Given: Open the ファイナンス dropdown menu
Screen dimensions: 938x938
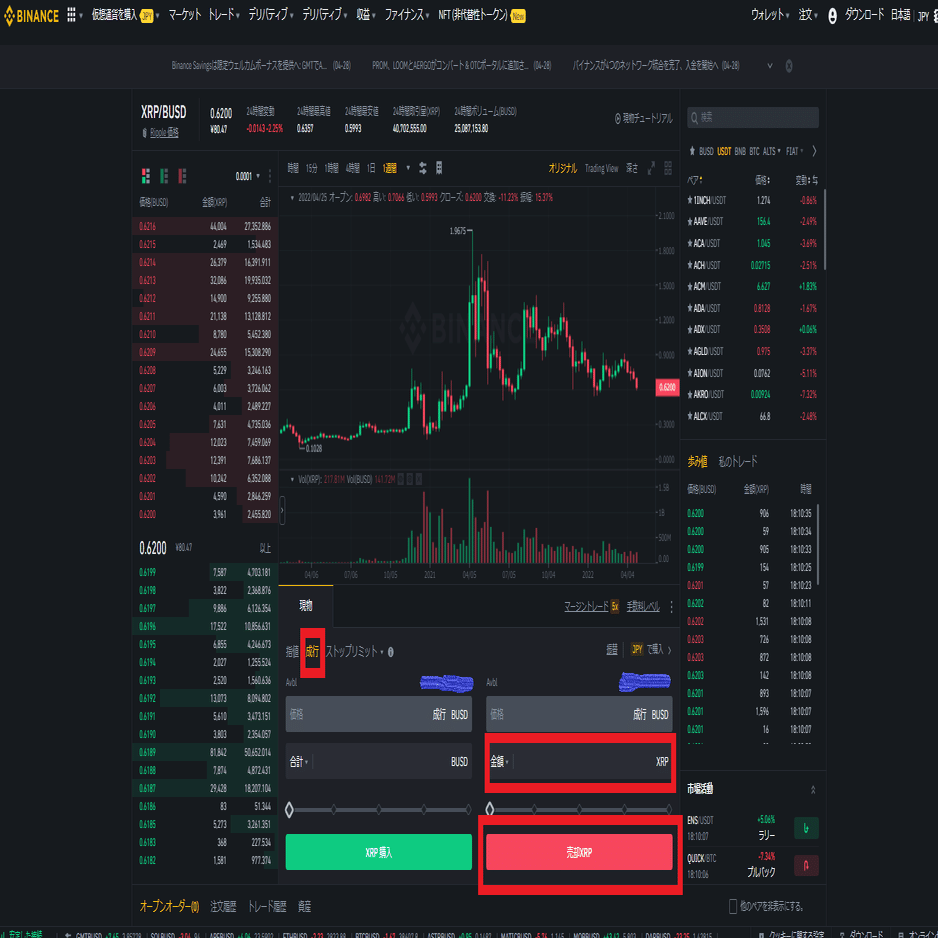Looking at the screenshot, I should (x=407, y=15).
